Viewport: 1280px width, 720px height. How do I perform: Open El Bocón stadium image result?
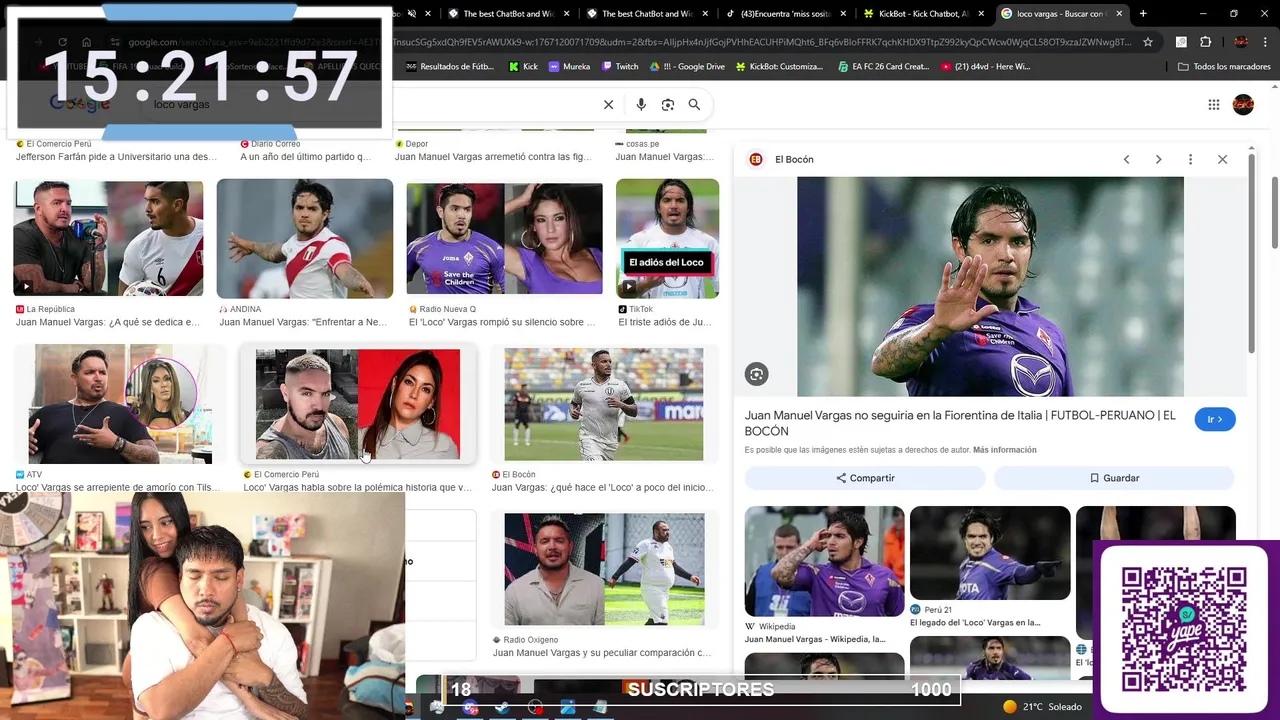click(604, 404)
